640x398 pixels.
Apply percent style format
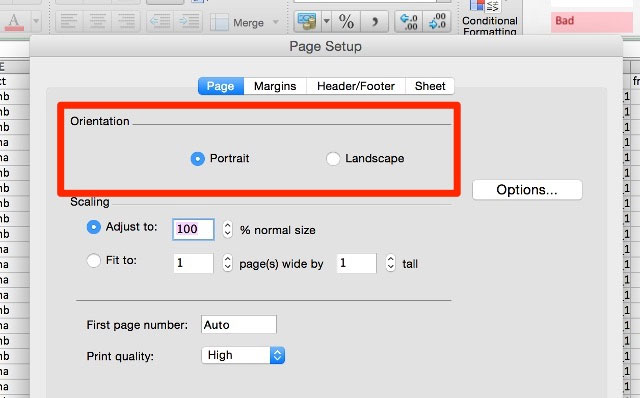(x=346, y=21)
